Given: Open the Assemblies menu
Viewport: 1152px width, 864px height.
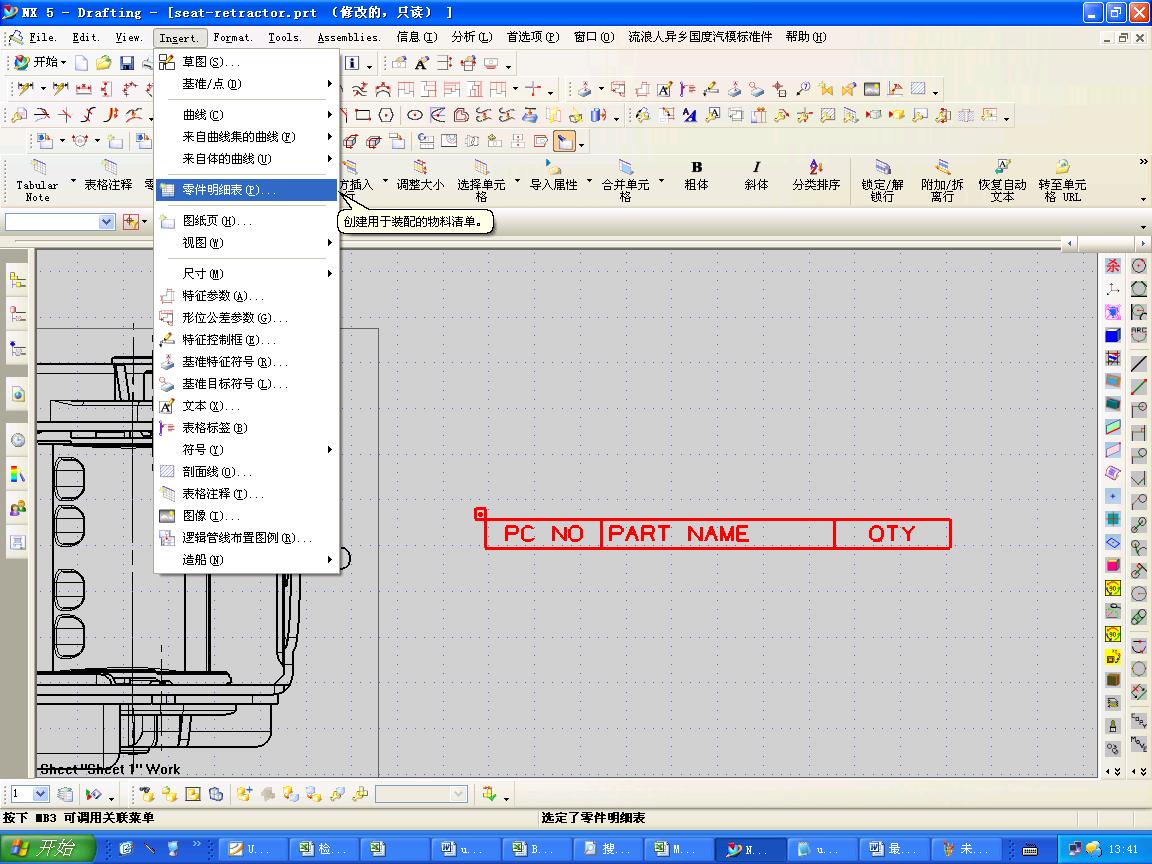Looking at the screenshot, I should [349, 37].
